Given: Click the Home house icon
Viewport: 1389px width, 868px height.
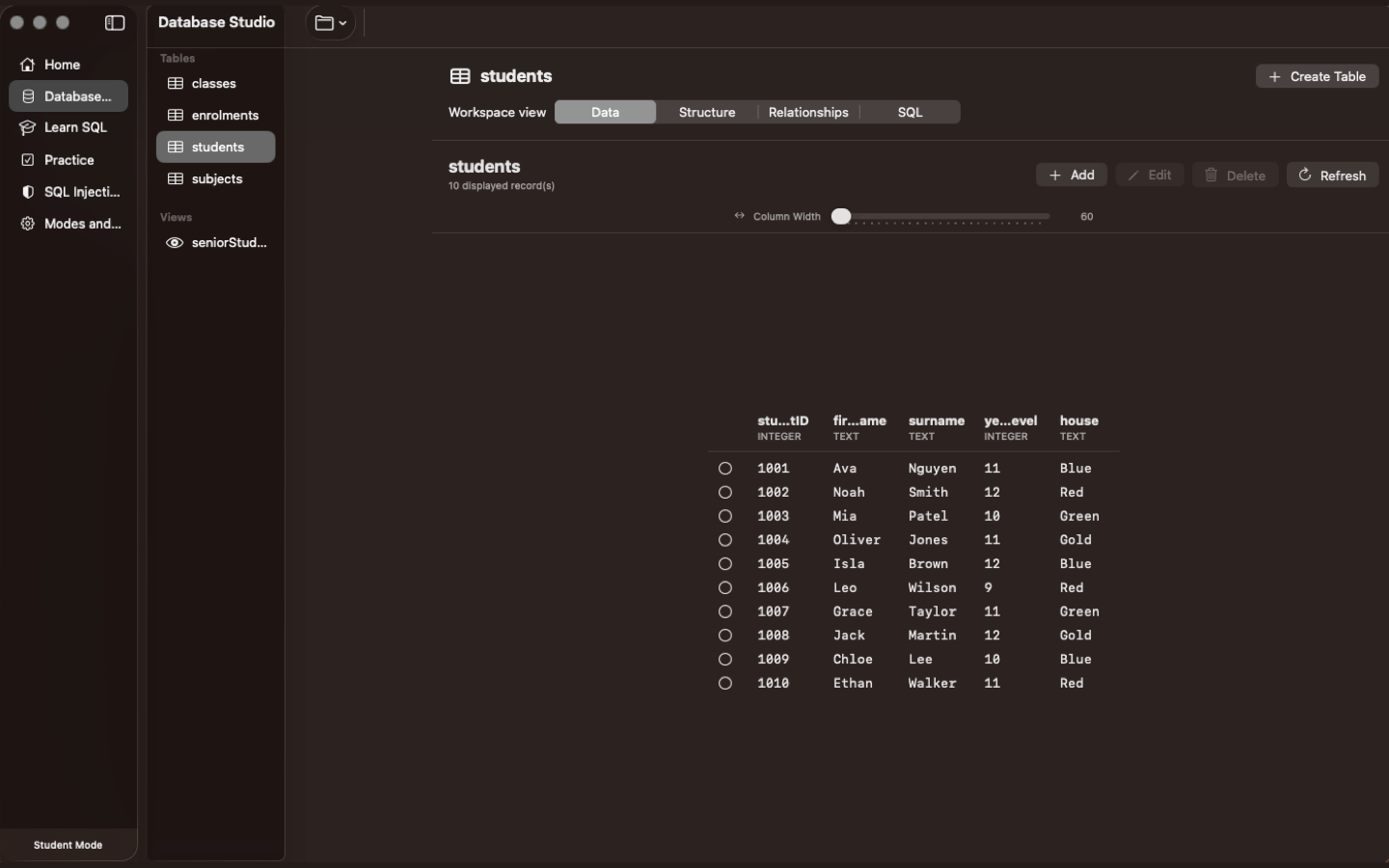Looking at the screenshot, I should (28, 65).
